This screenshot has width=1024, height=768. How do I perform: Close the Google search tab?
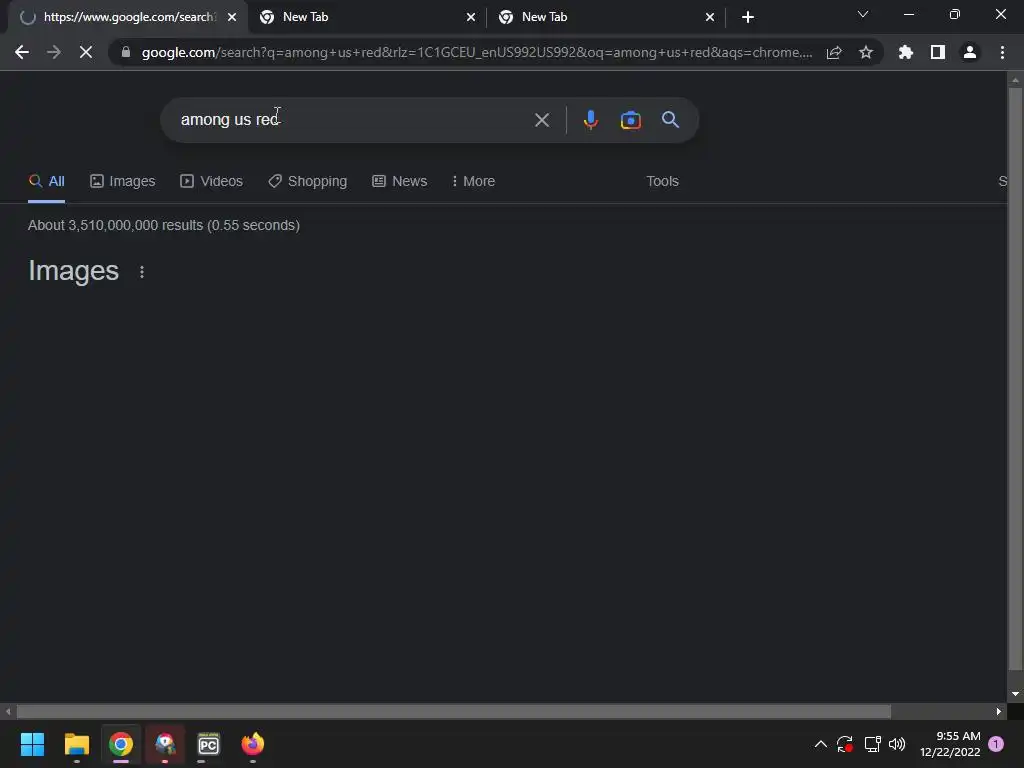232,17
